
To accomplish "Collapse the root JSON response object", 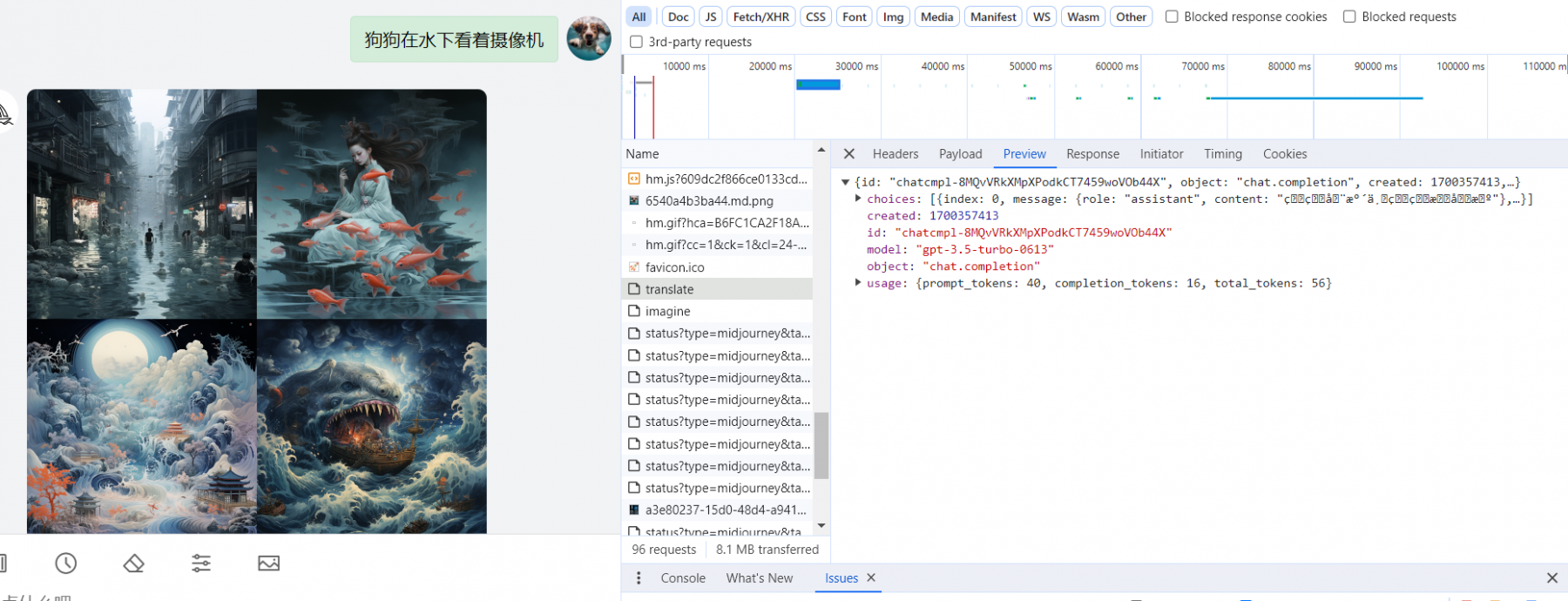I will pyautogui.click(x=845, y=182).
